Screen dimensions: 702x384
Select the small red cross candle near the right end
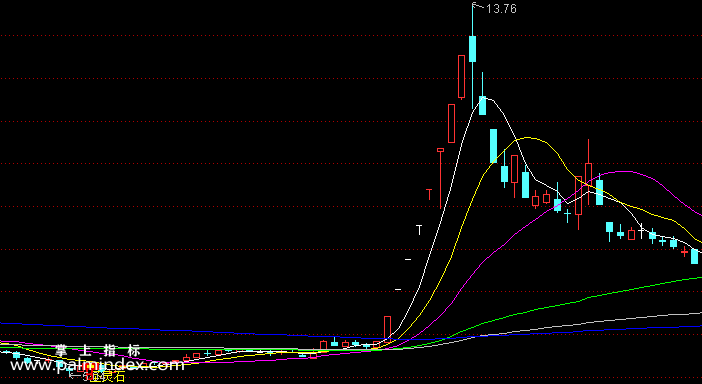point(684,253)
